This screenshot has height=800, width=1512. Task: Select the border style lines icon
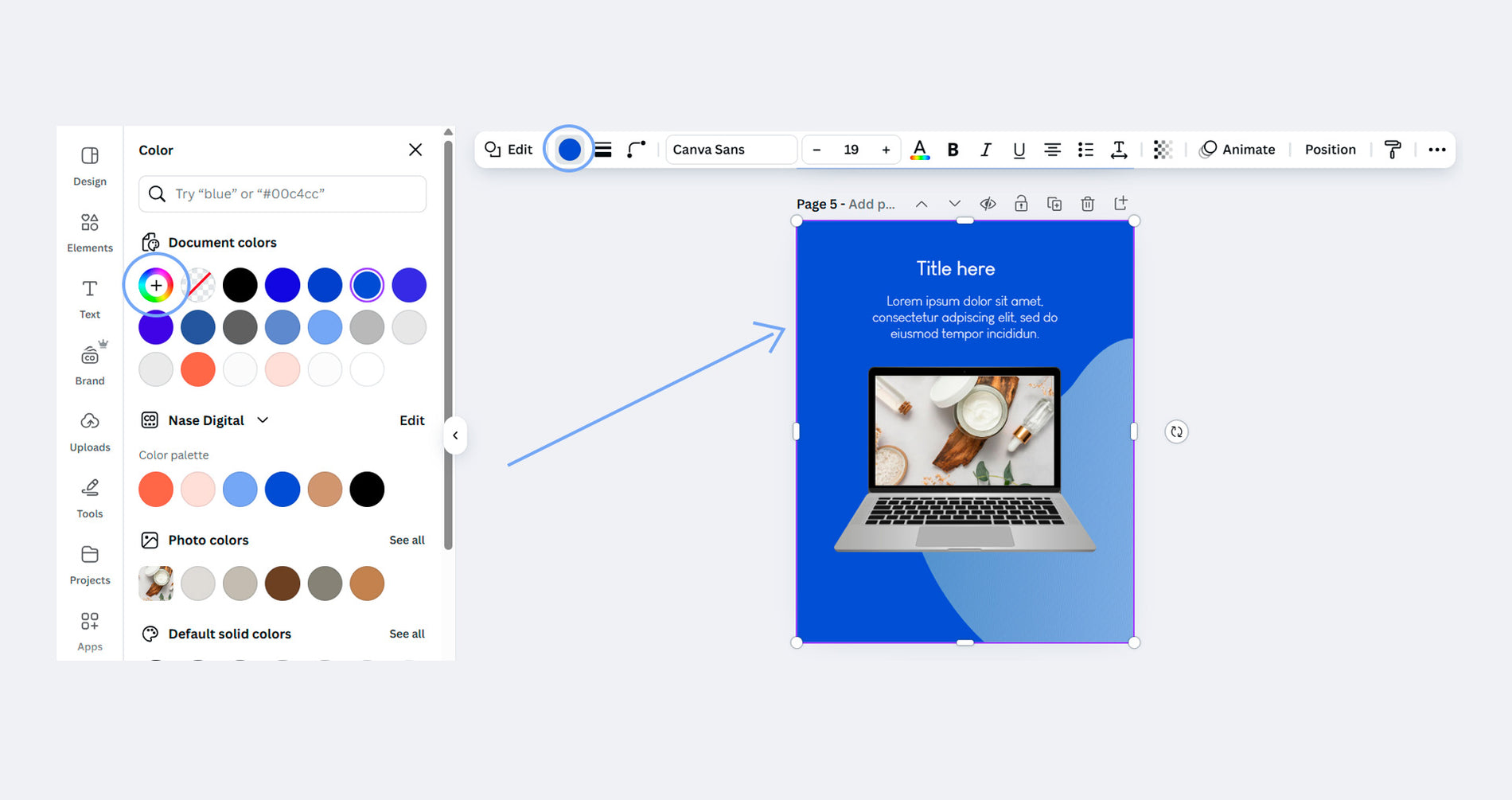(603, 150)
